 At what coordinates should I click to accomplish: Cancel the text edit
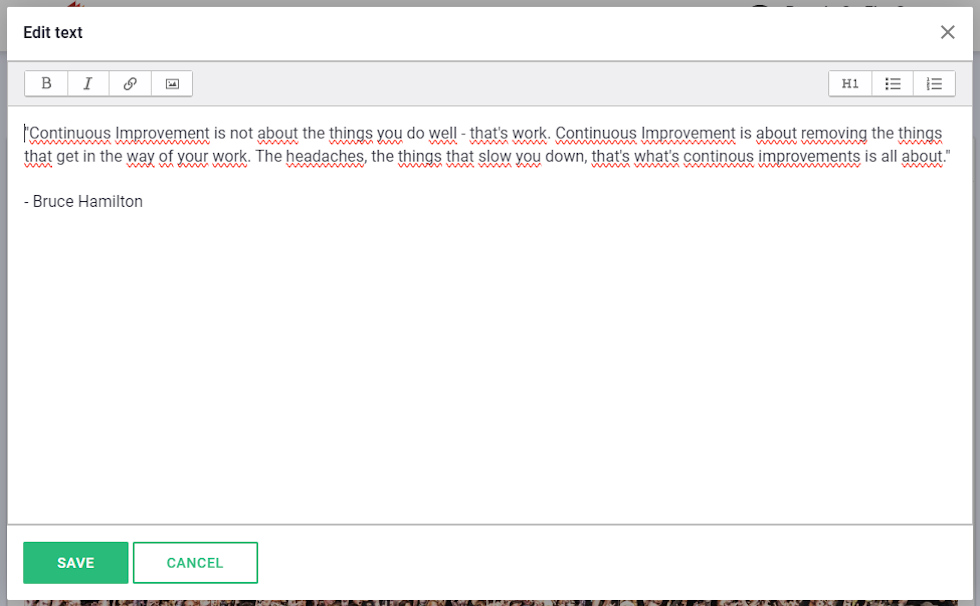click(x=195, y=563)
